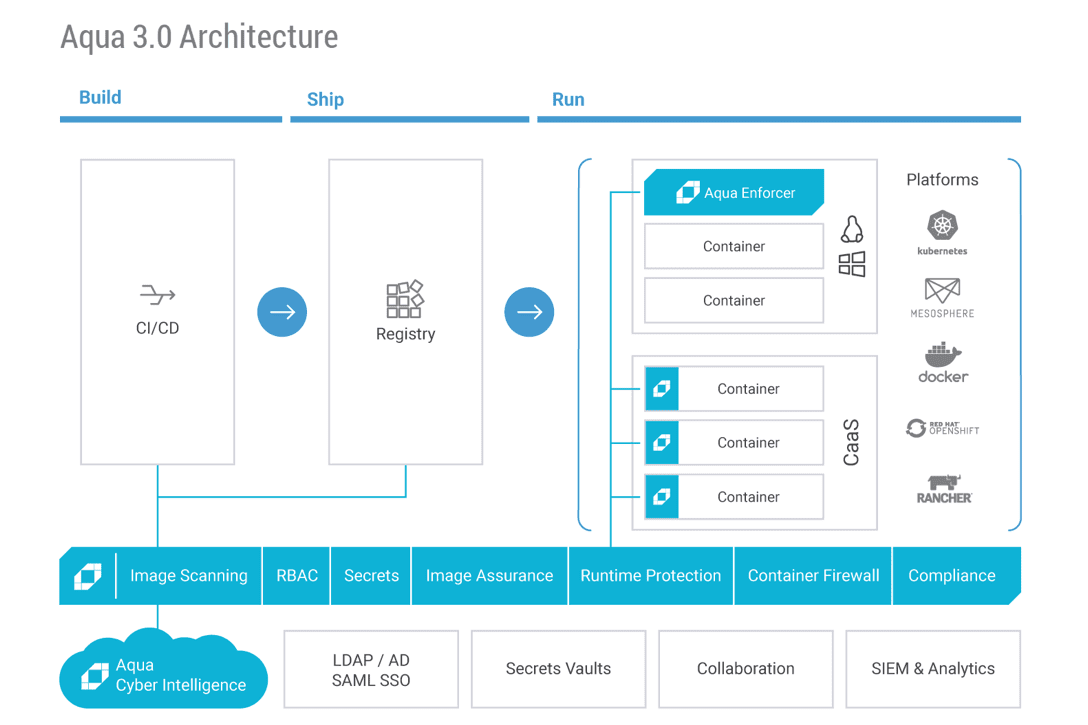Click the CI/CD pipeline icon
The image size is (1088, 725).
(x=157, y=295)
